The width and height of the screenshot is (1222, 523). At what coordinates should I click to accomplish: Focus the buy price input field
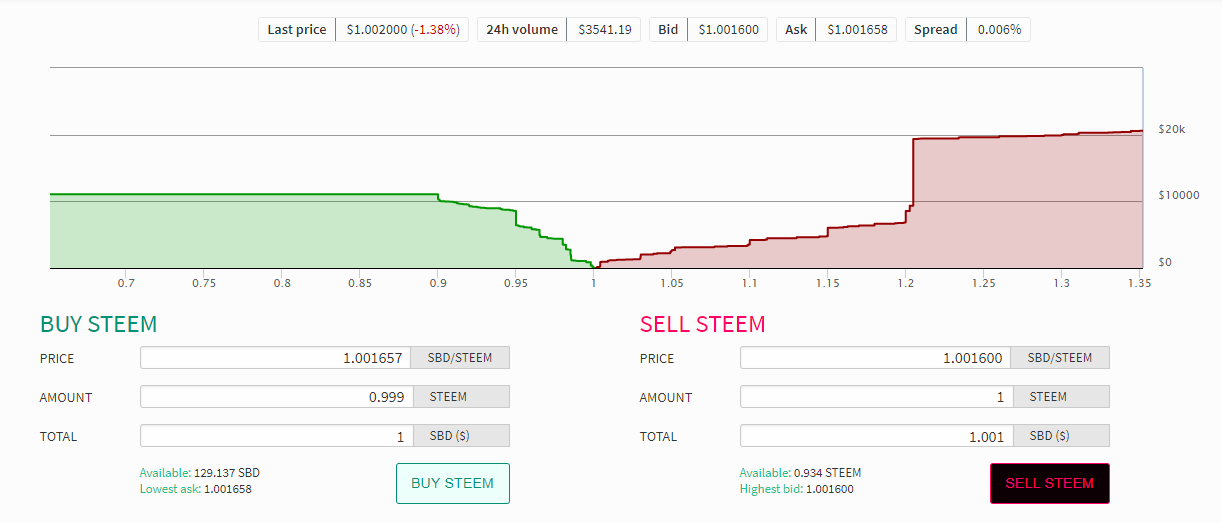point(275,358)
